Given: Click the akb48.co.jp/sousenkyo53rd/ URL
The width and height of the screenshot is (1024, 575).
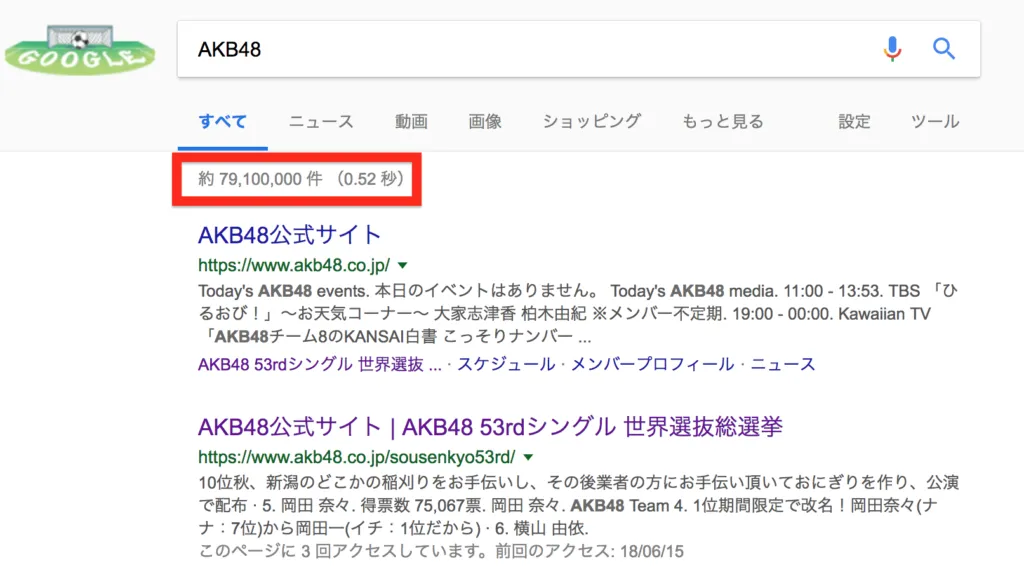Looking at the screenshot, I should [x=357, y=457].
